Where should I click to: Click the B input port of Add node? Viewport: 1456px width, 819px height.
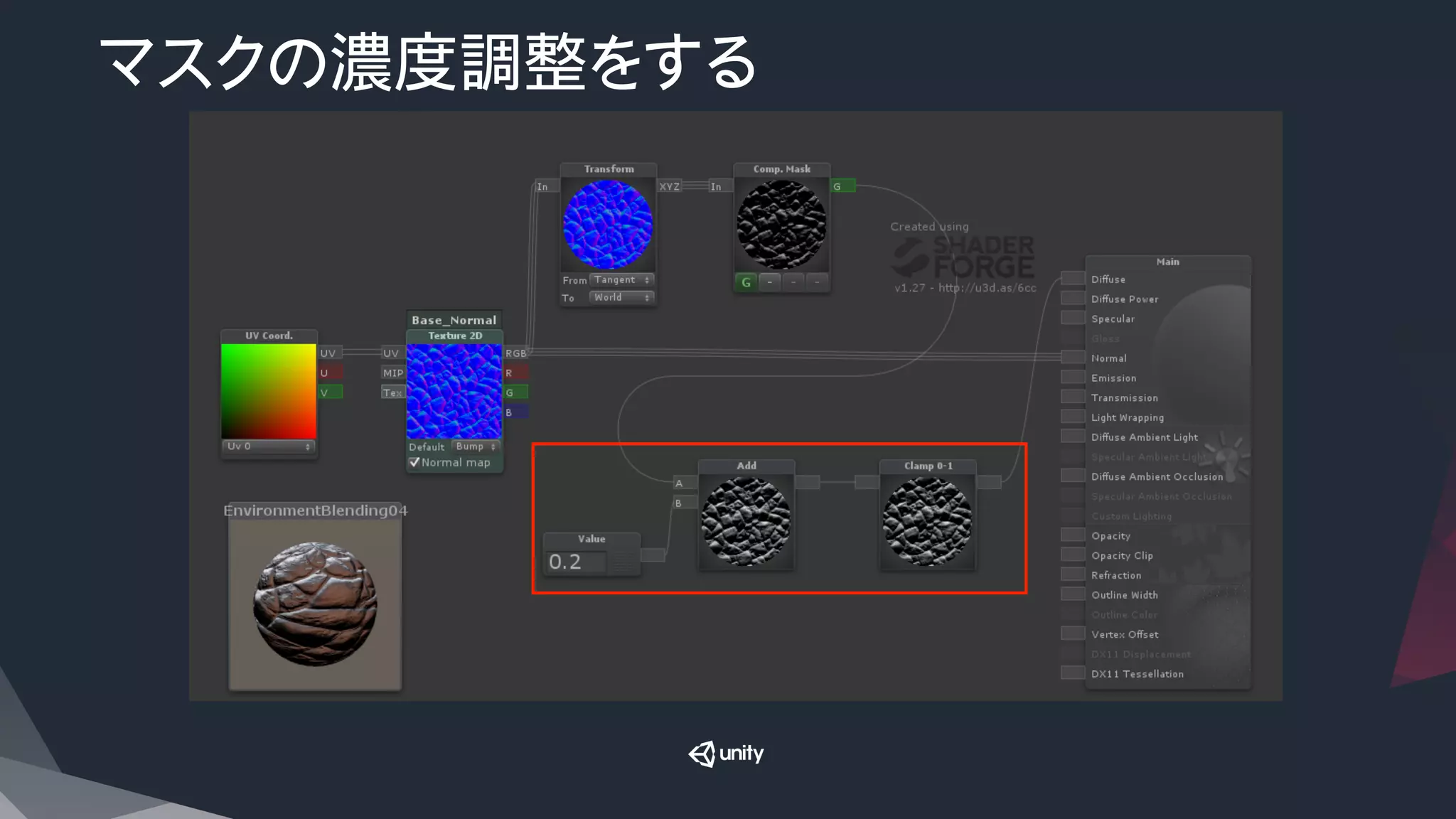(685, 503)
